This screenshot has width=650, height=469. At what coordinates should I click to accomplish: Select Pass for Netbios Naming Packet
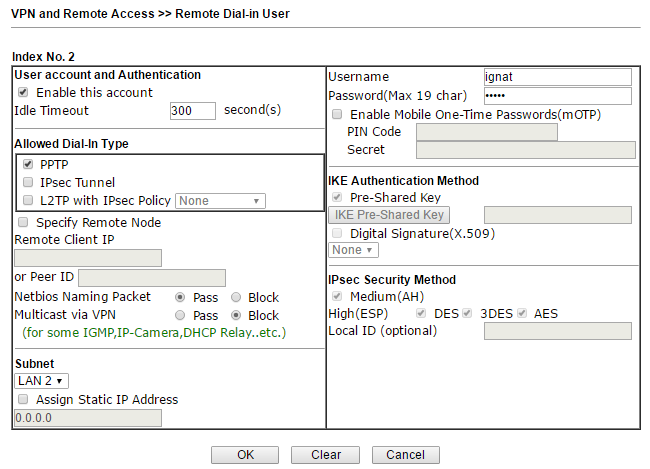pyautogui.click(x=181, y=297)
